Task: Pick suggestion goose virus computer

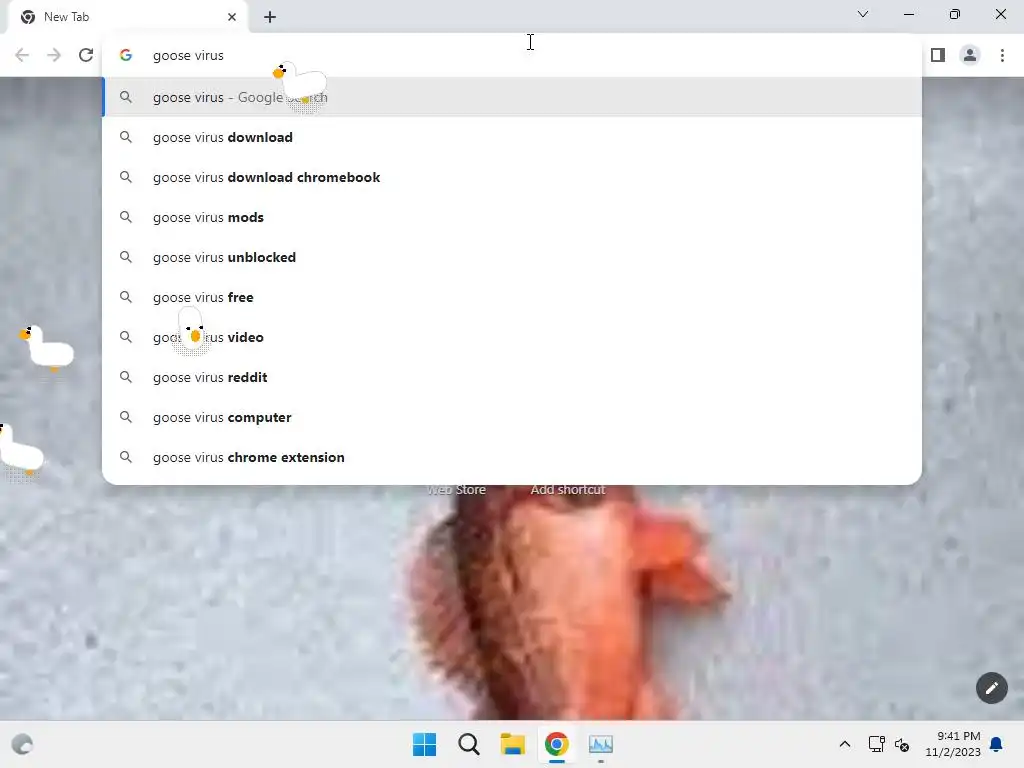Action: point(512,417)
